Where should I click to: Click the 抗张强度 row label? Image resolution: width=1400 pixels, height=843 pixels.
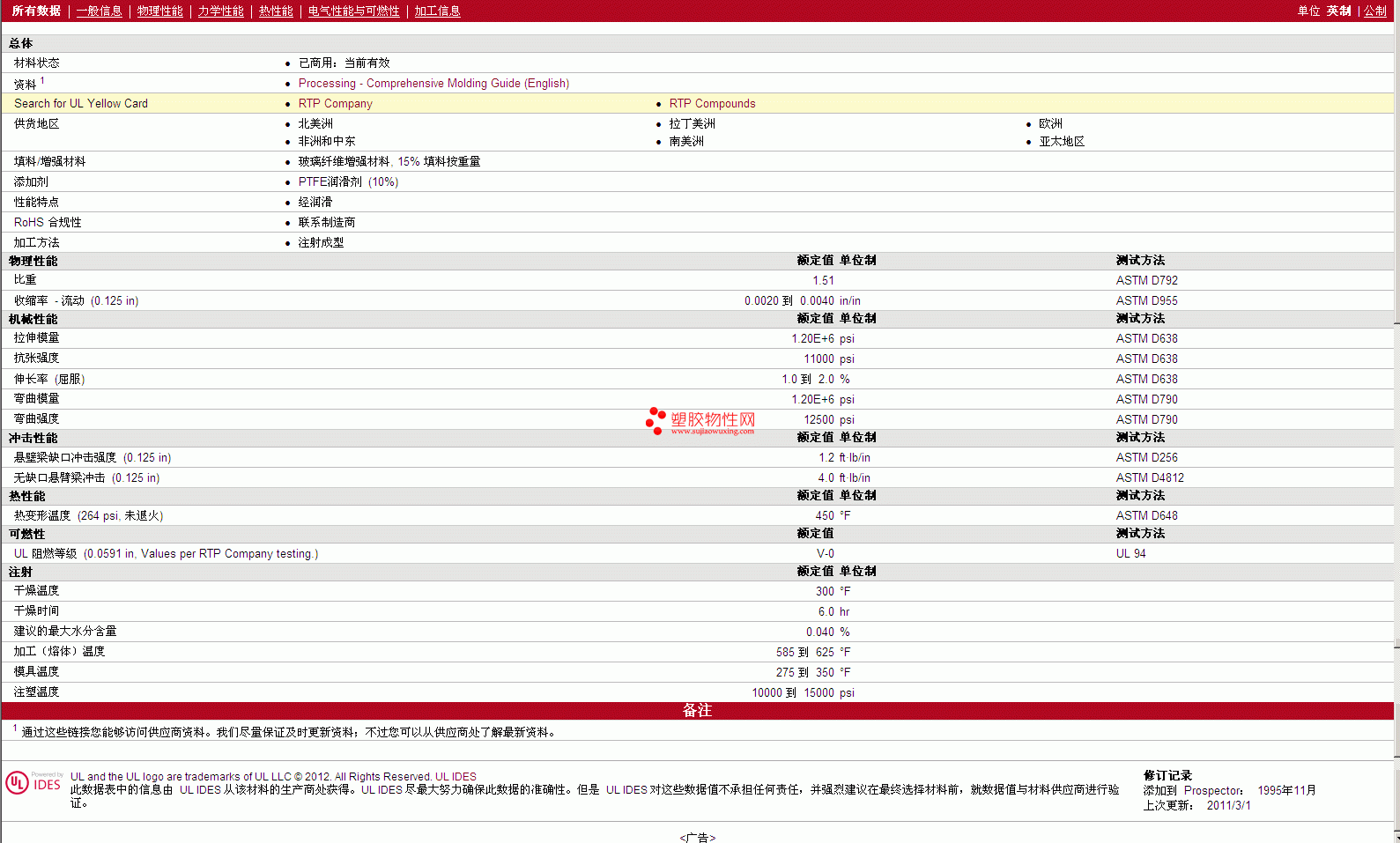[x=37, y=358]
